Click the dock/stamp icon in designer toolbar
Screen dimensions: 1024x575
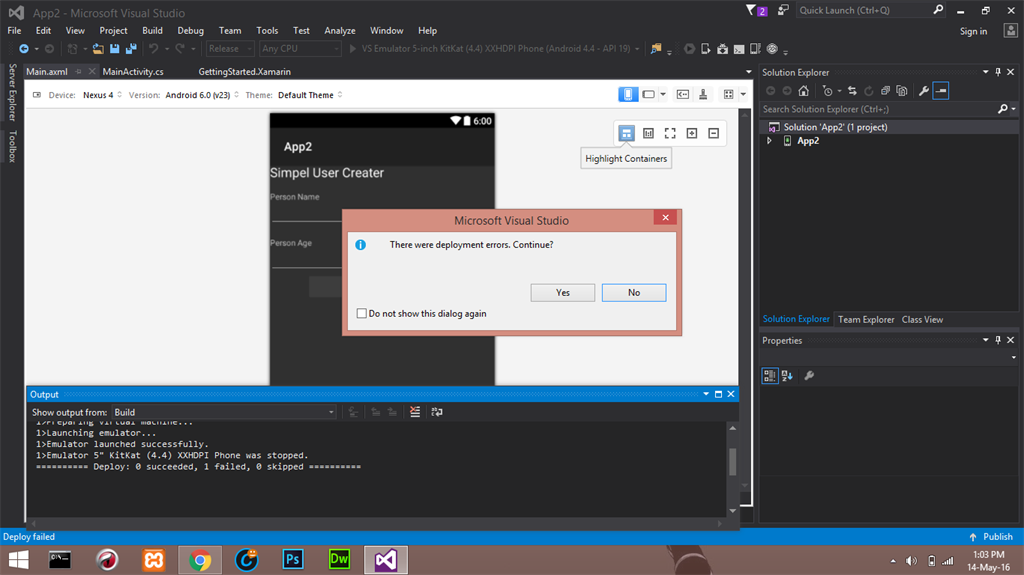coord(703,95)
